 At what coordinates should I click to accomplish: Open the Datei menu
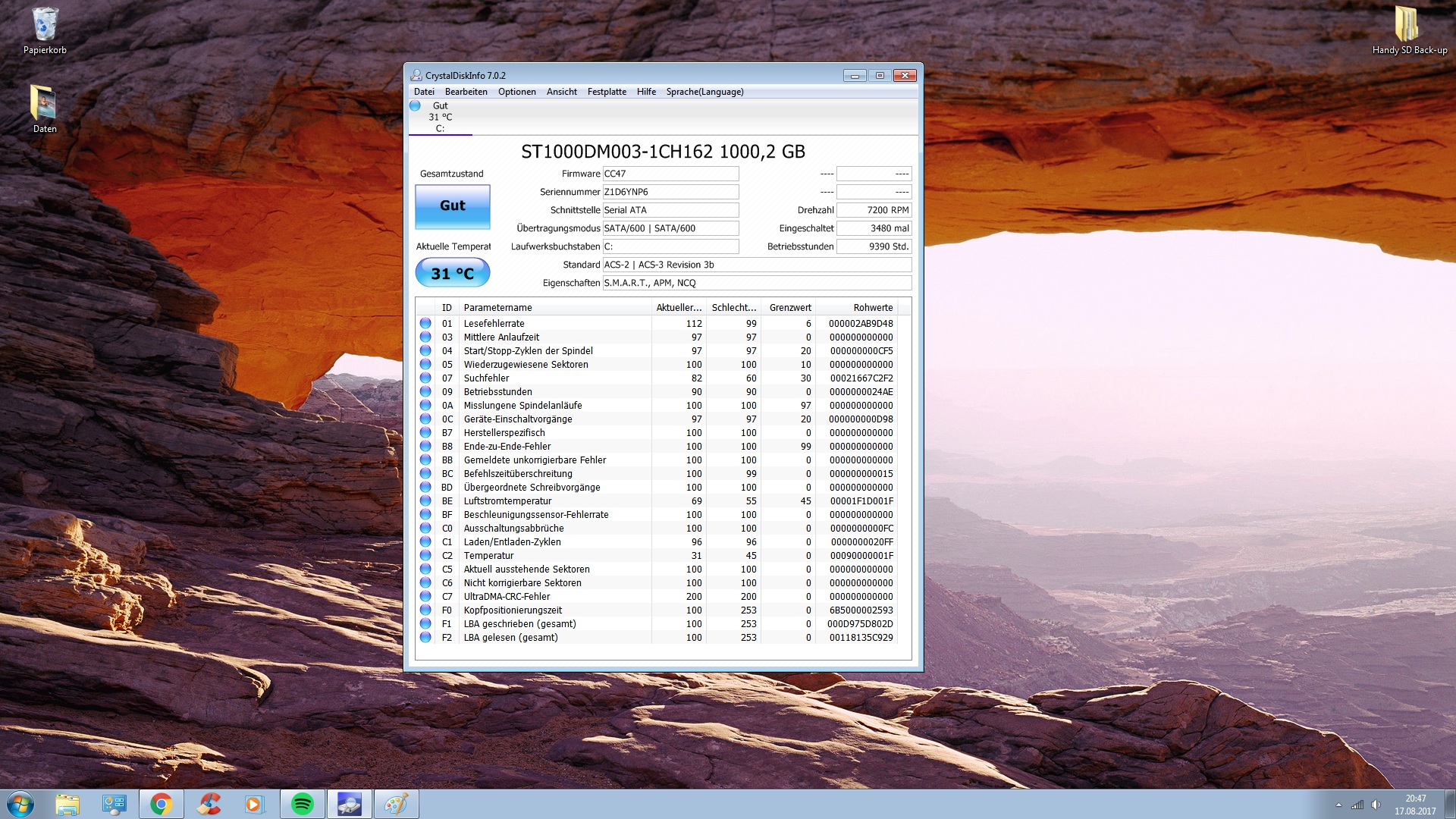tap(424, 92)
